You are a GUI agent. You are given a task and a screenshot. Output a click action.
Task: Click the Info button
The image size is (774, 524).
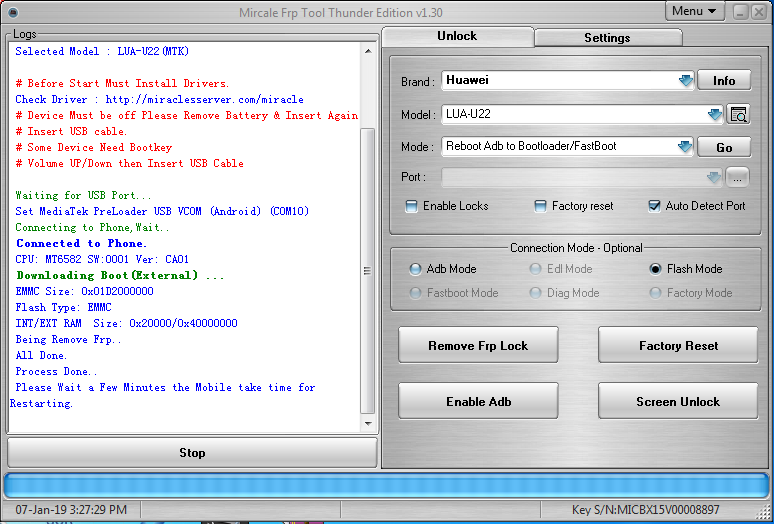pos(724,80)
